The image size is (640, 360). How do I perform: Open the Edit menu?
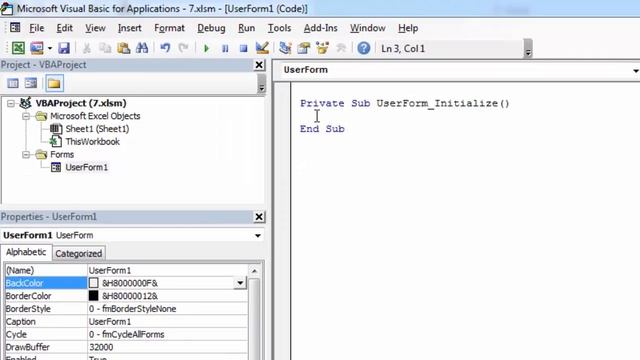[x=64, y=28]
